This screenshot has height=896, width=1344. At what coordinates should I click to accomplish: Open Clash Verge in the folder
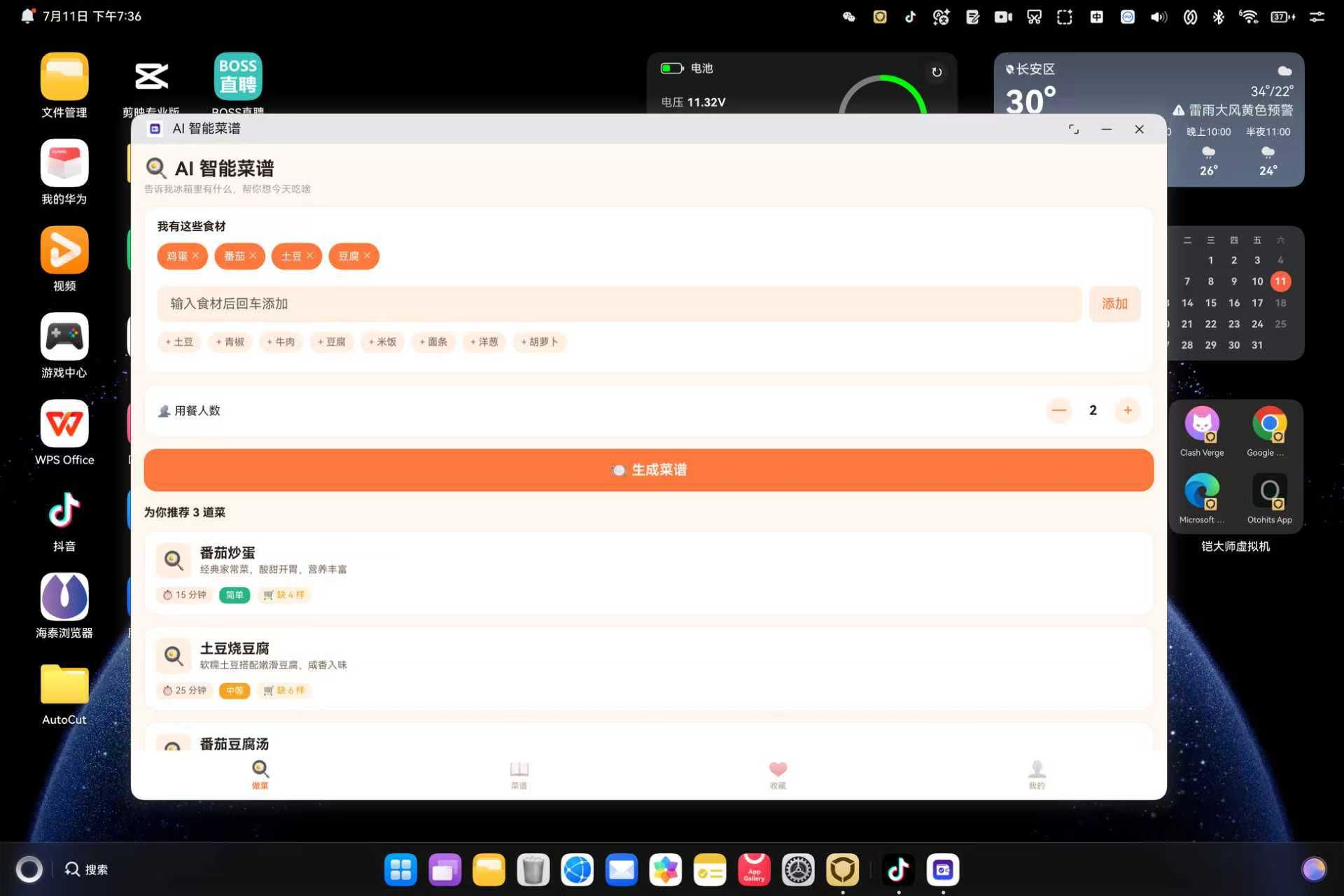pyautogui.click(x=1202, y=432)
